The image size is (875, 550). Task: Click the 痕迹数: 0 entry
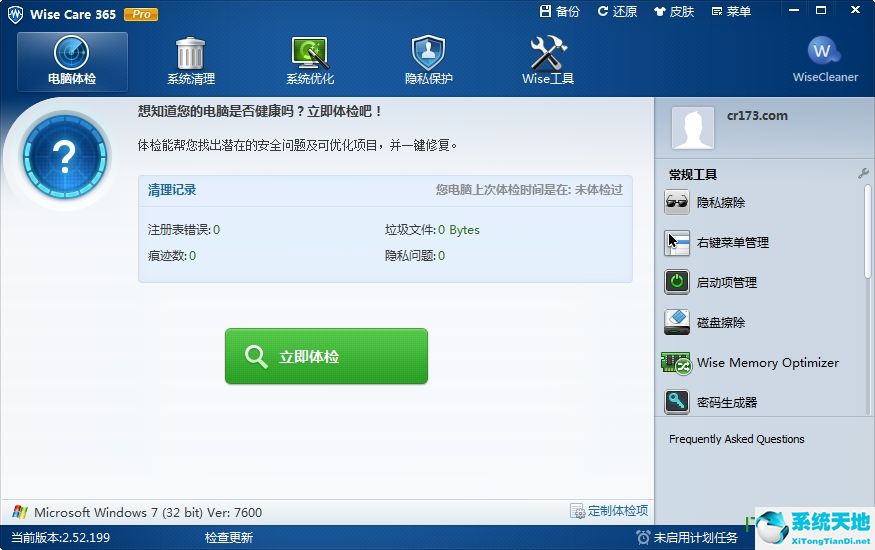point(172,255)
